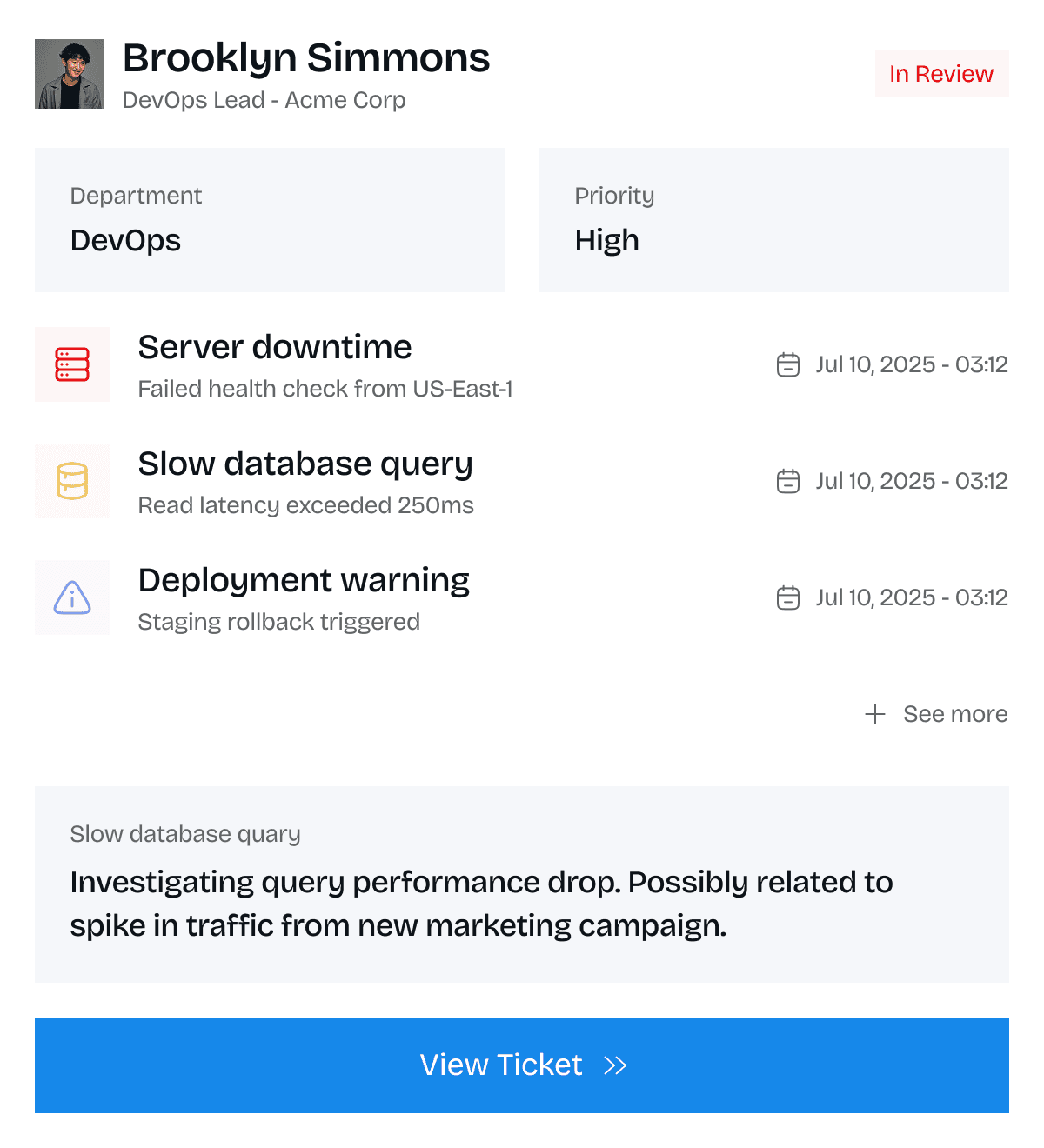Click the Slow database quary note card

click(x=522, y=884)
